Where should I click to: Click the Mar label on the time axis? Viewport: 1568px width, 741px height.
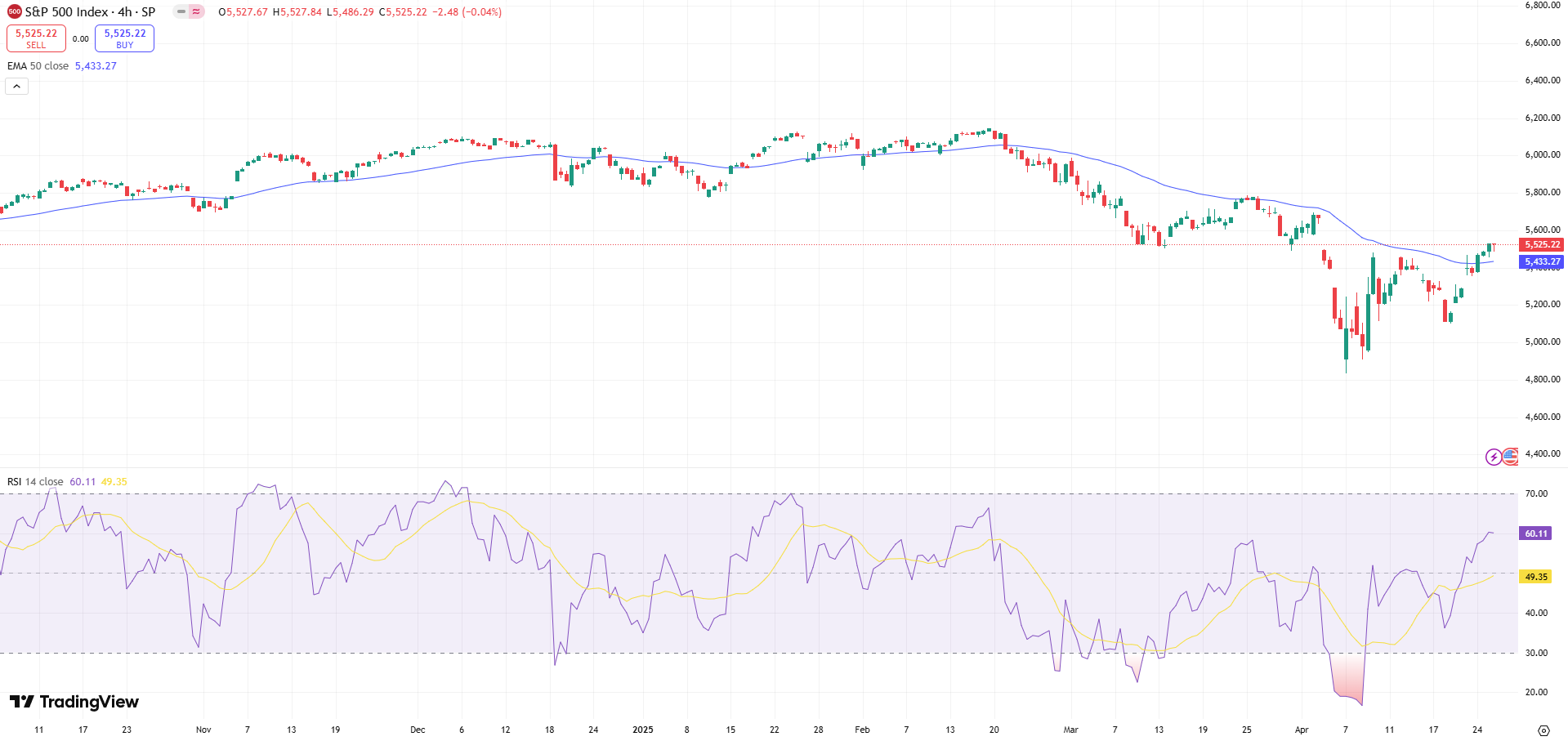pos(1070,730)
